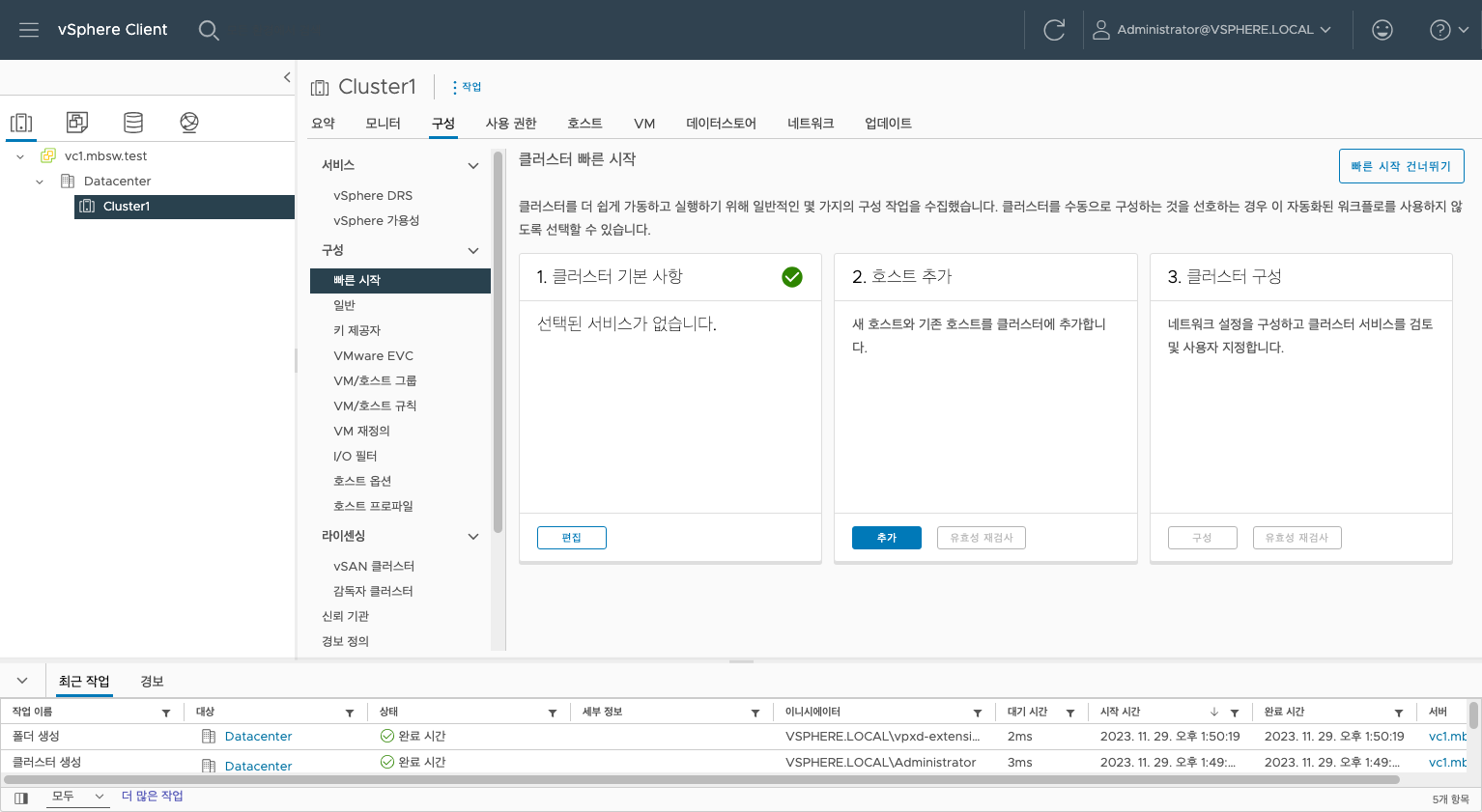The image size is (1482, 812).
Task: Select VM/호스트 그룹 menu item
Action: point(375,380)
